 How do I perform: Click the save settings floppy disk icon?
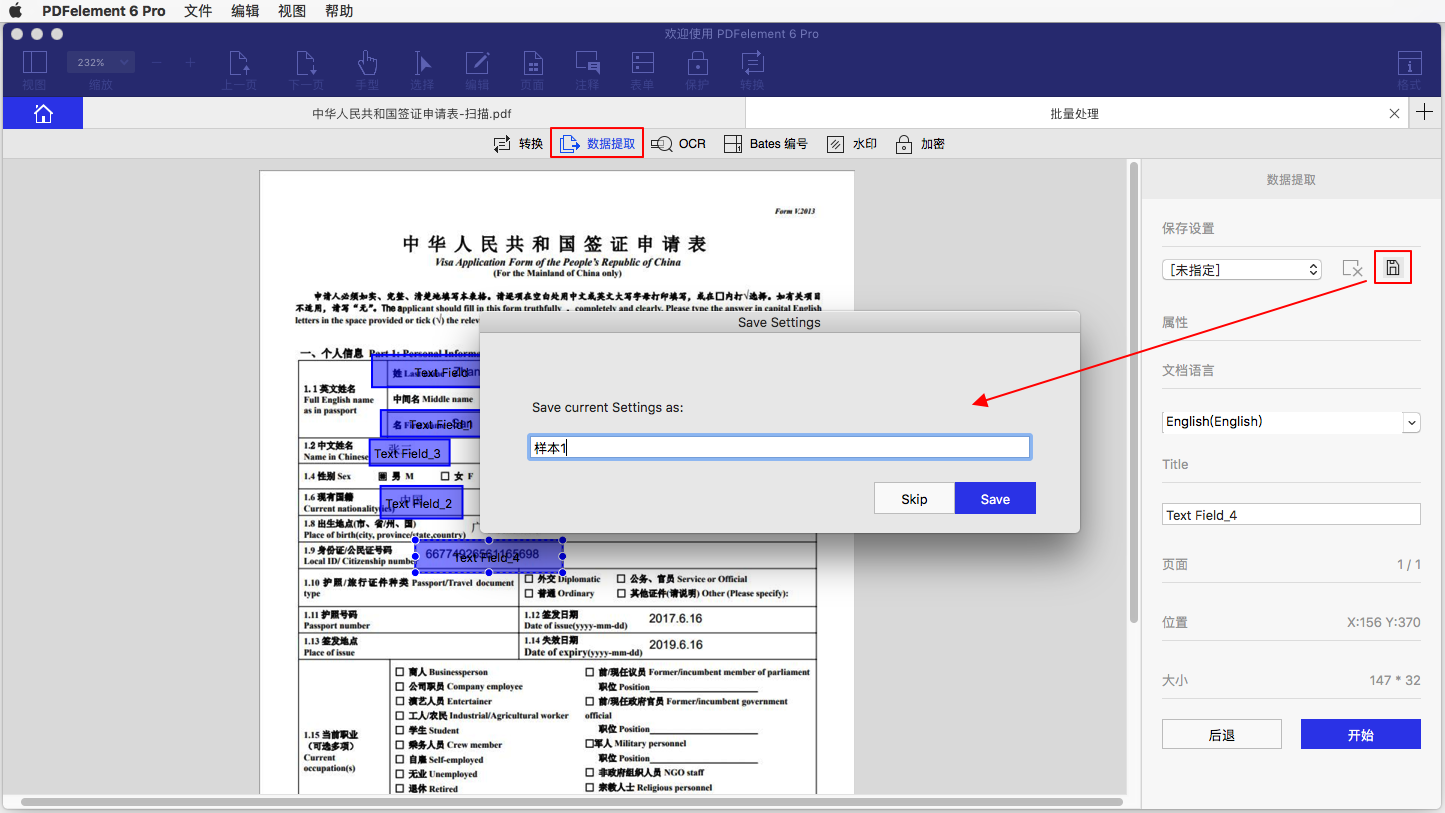tap(1392, 268)
